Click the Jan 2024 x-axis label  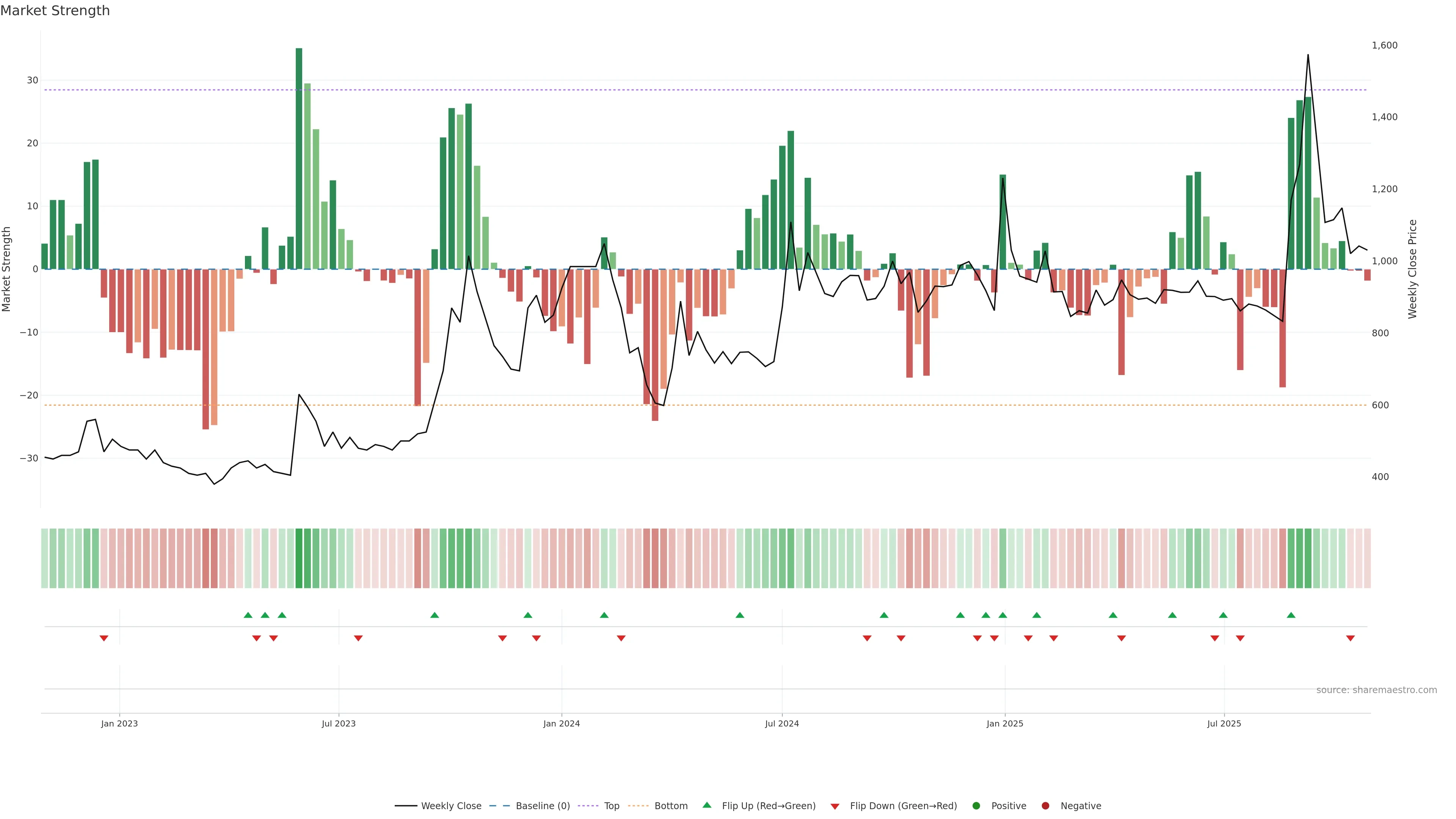(x=561, y=723)
